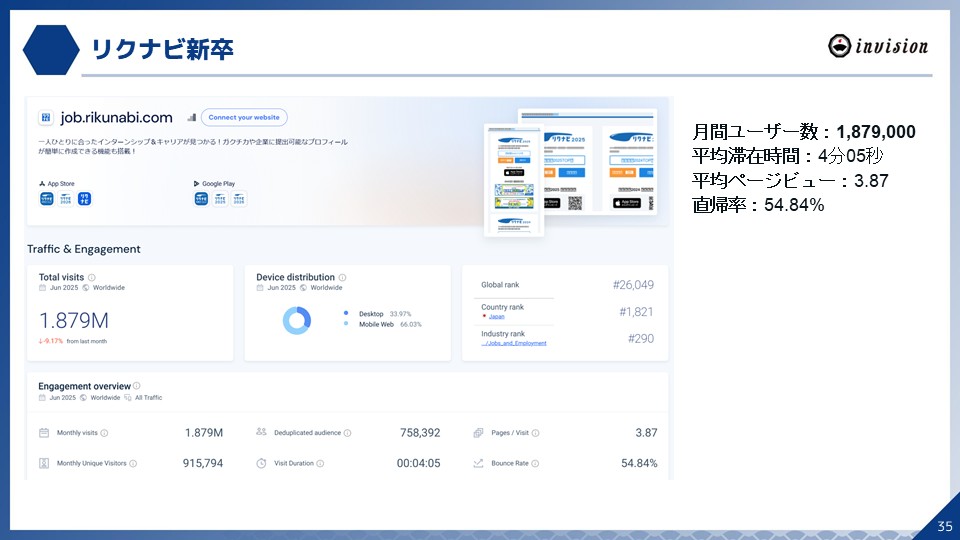
Task: Click the info icon next to Engagement overview
Action: (137, 386)
